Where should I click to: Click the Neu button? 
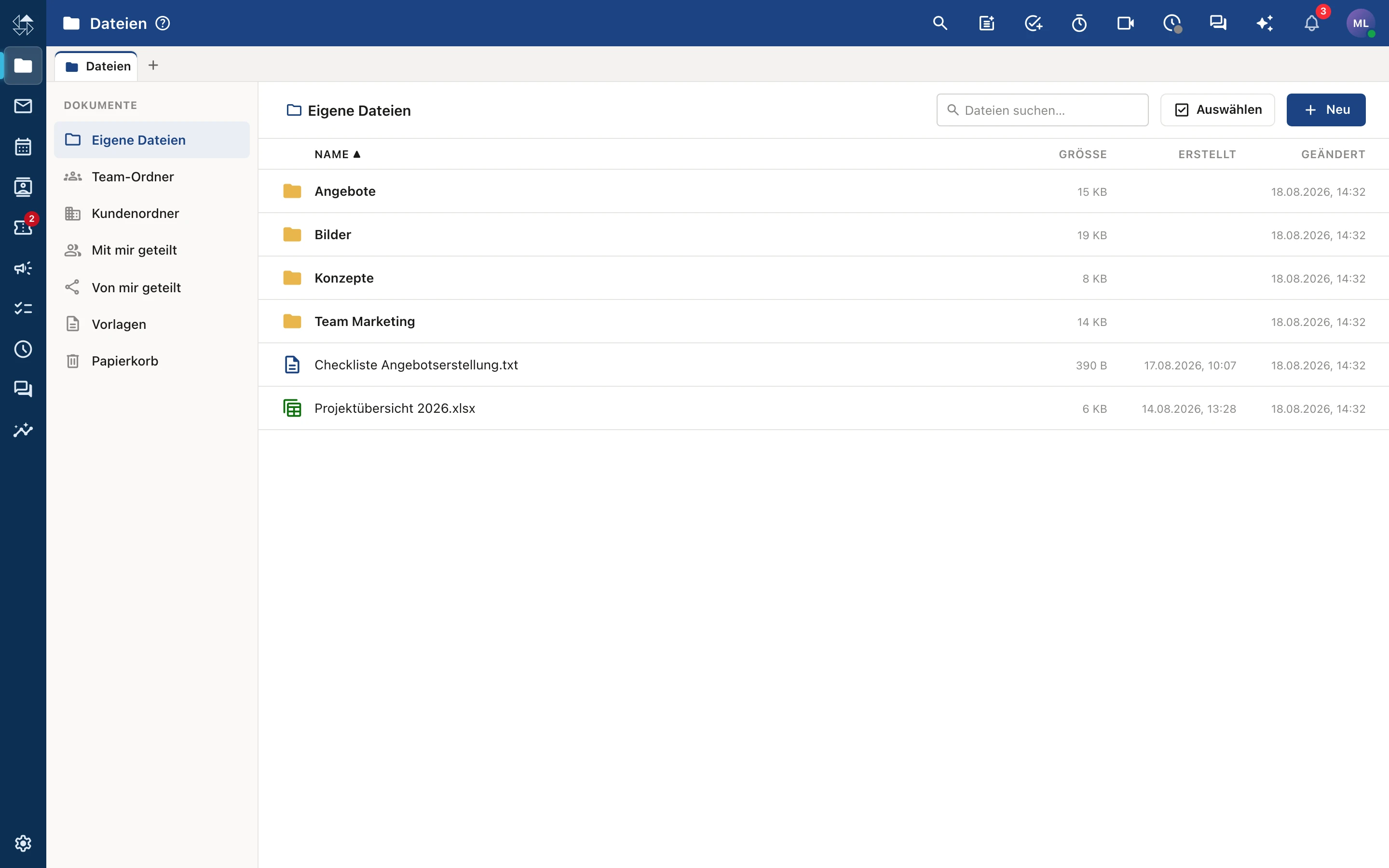pyautogui.click(x=1326, y=109)
